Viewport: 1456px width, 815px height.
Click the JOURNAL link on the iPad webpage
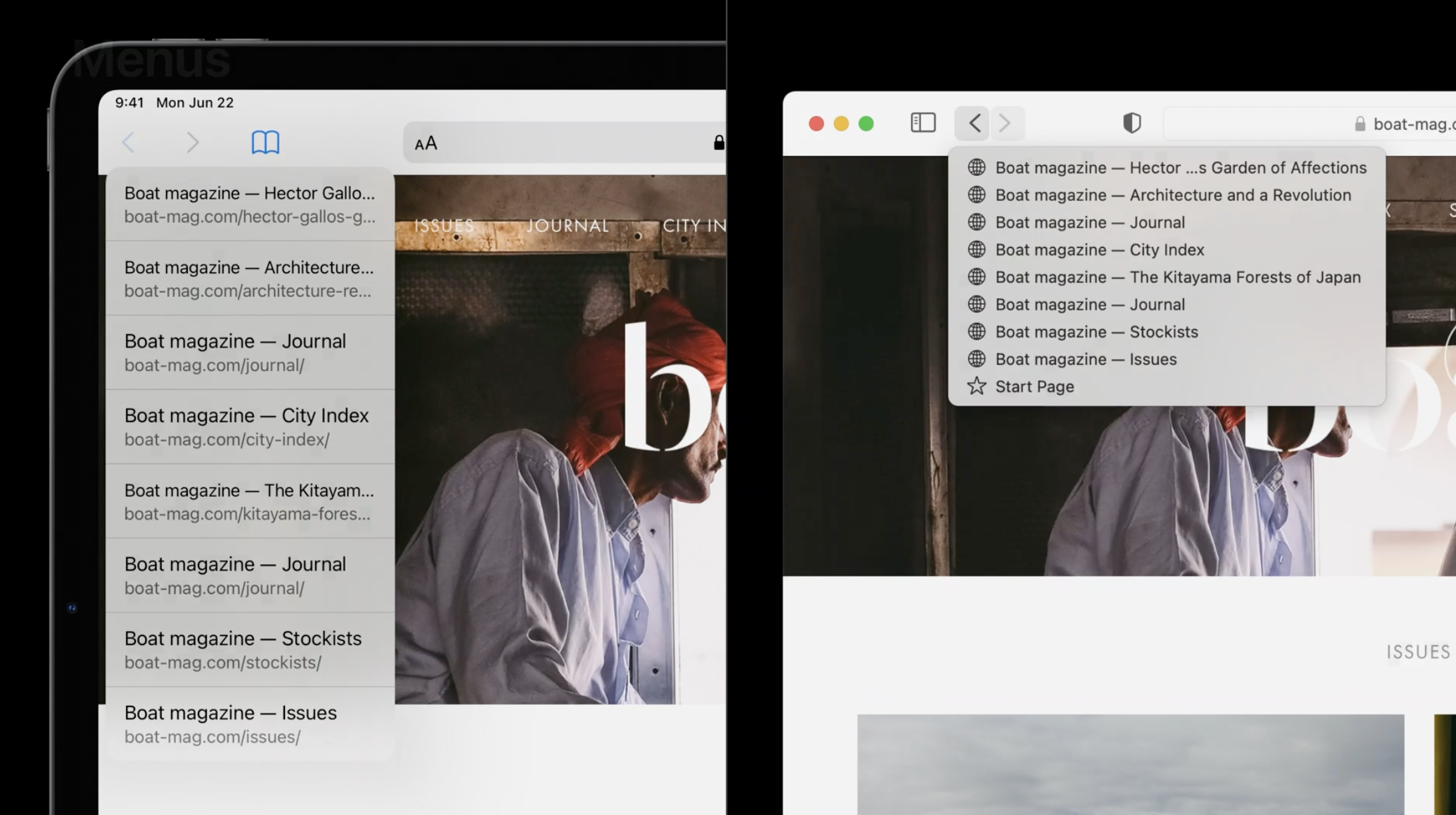[567, 226]
